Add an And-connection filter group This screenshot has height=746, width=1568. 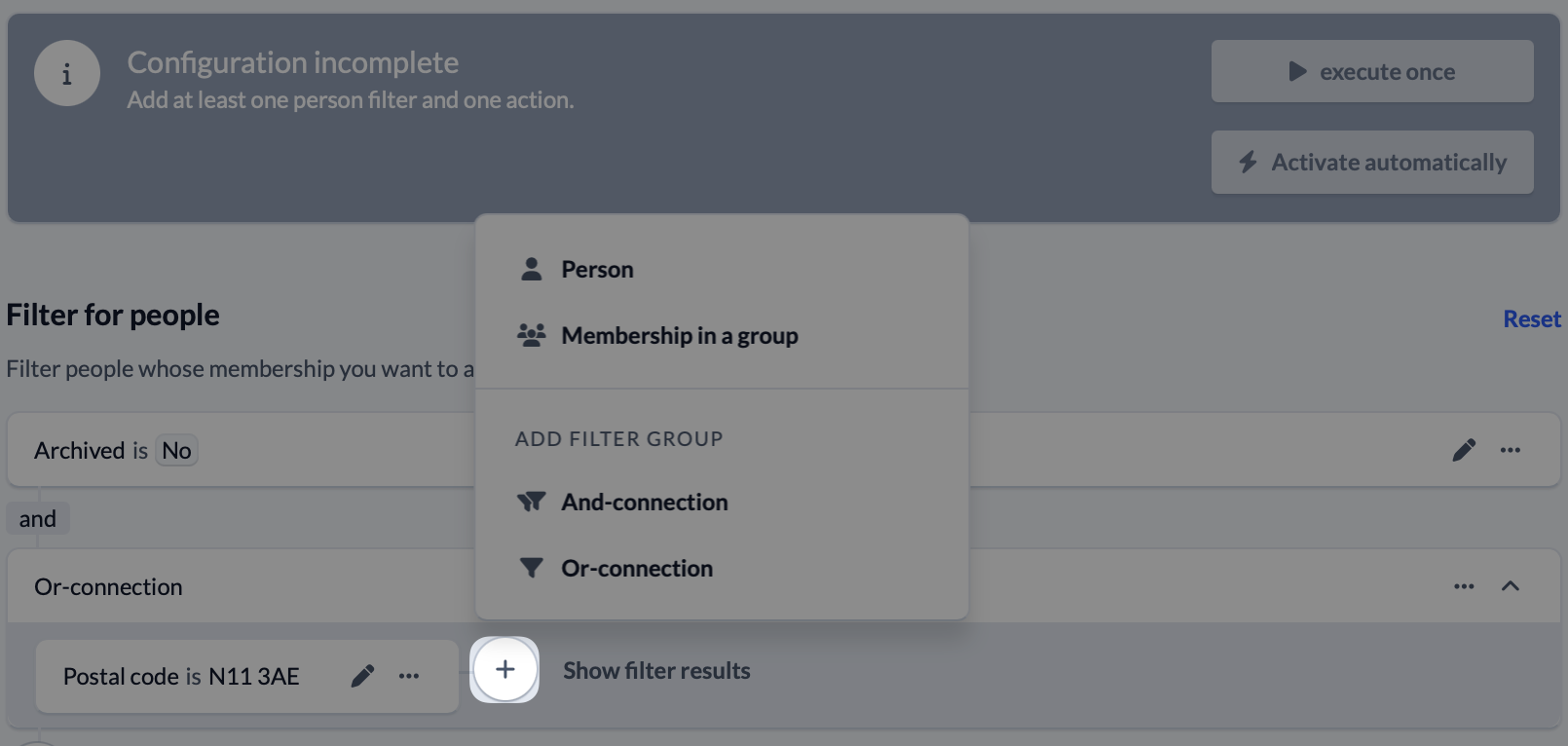[x=644, y=503]
